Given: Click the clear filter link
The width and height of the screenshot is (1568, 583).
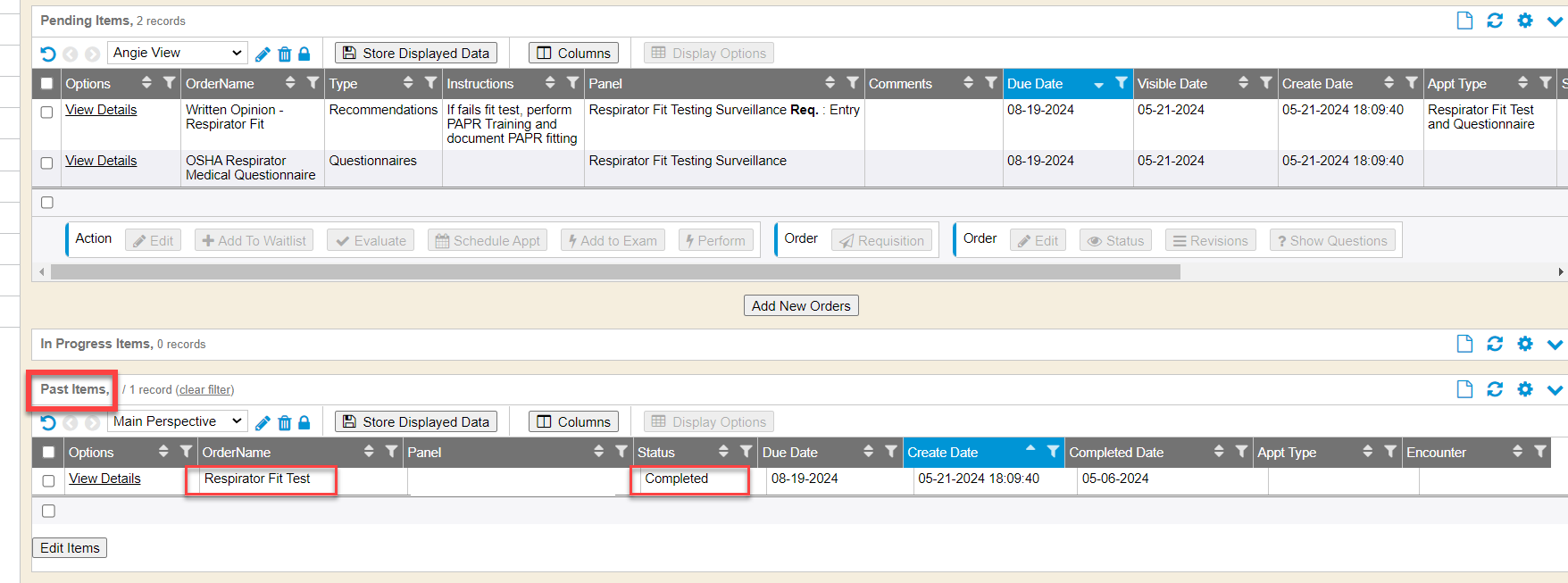Looking at the screenshot, I should [x=205, y=390].
